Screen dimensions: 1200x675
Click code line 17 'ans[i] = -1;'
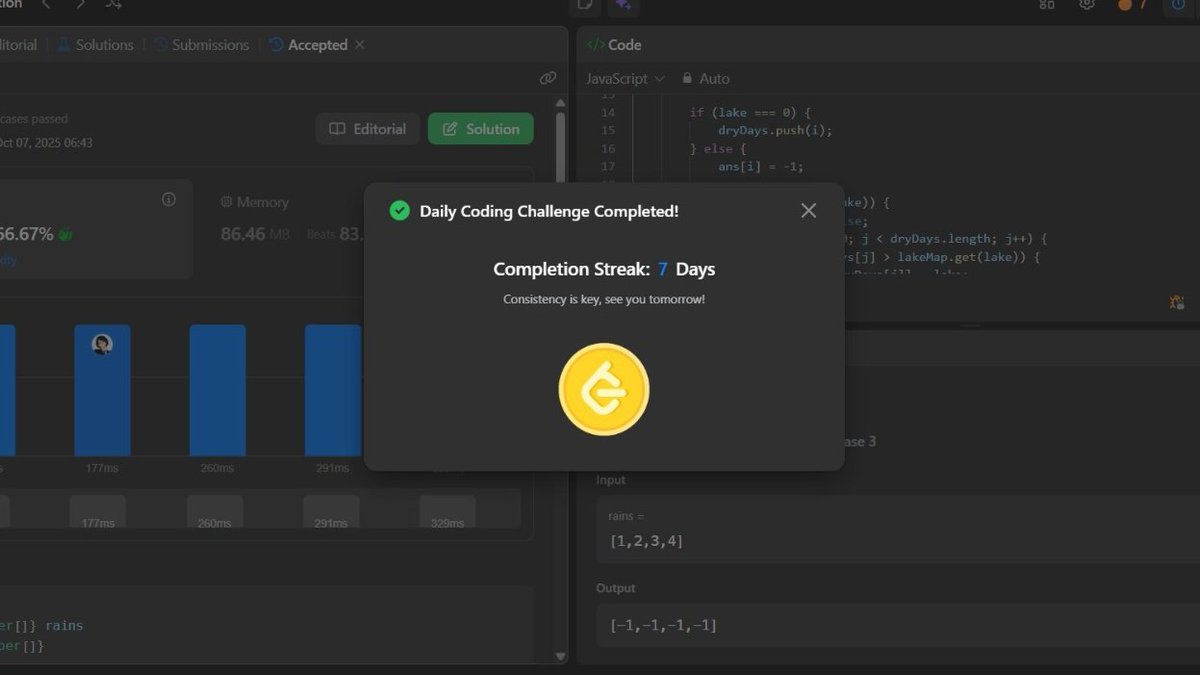[760, 166]
